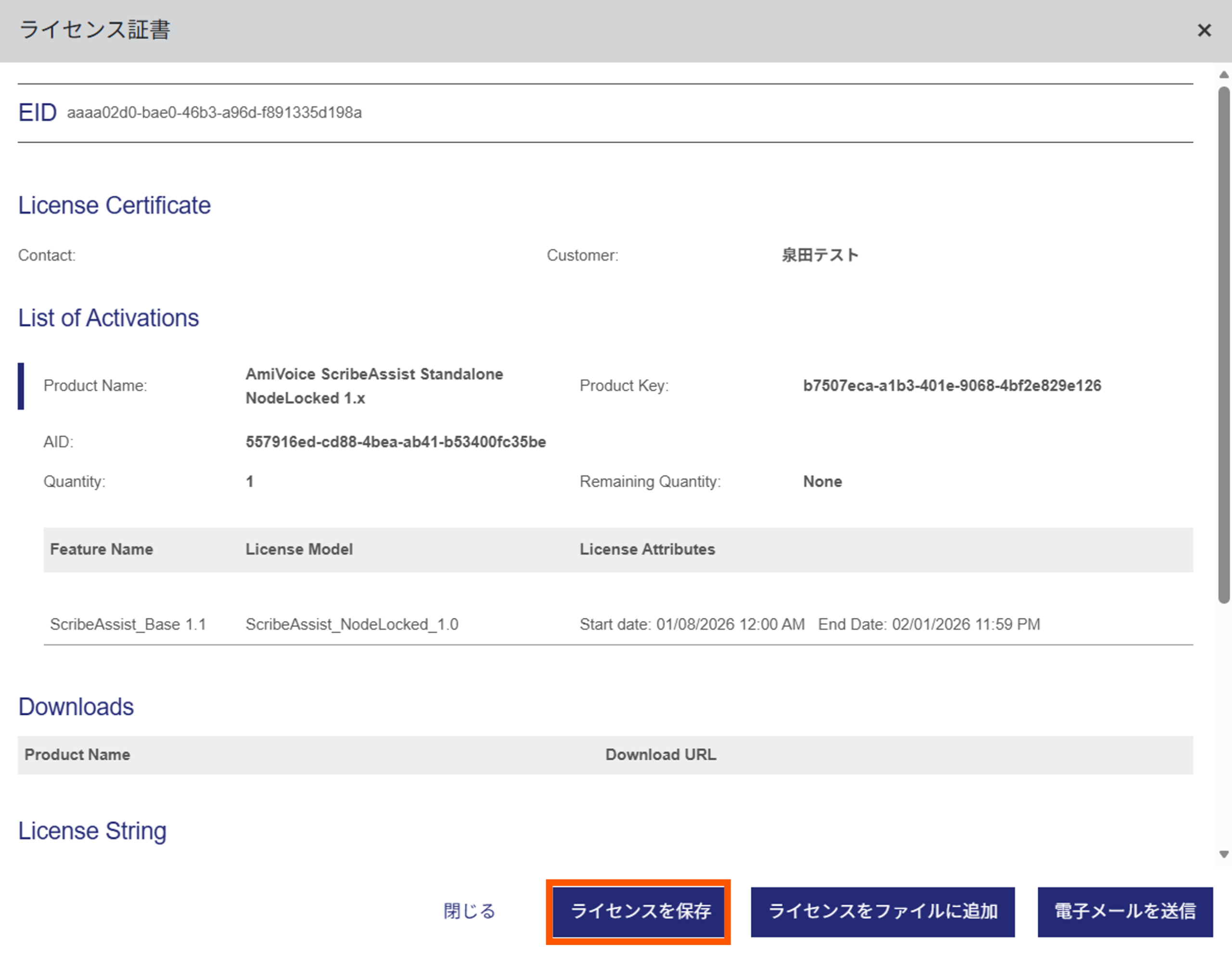
Task: Click the Product Key value
Action: tap(951, 386)
